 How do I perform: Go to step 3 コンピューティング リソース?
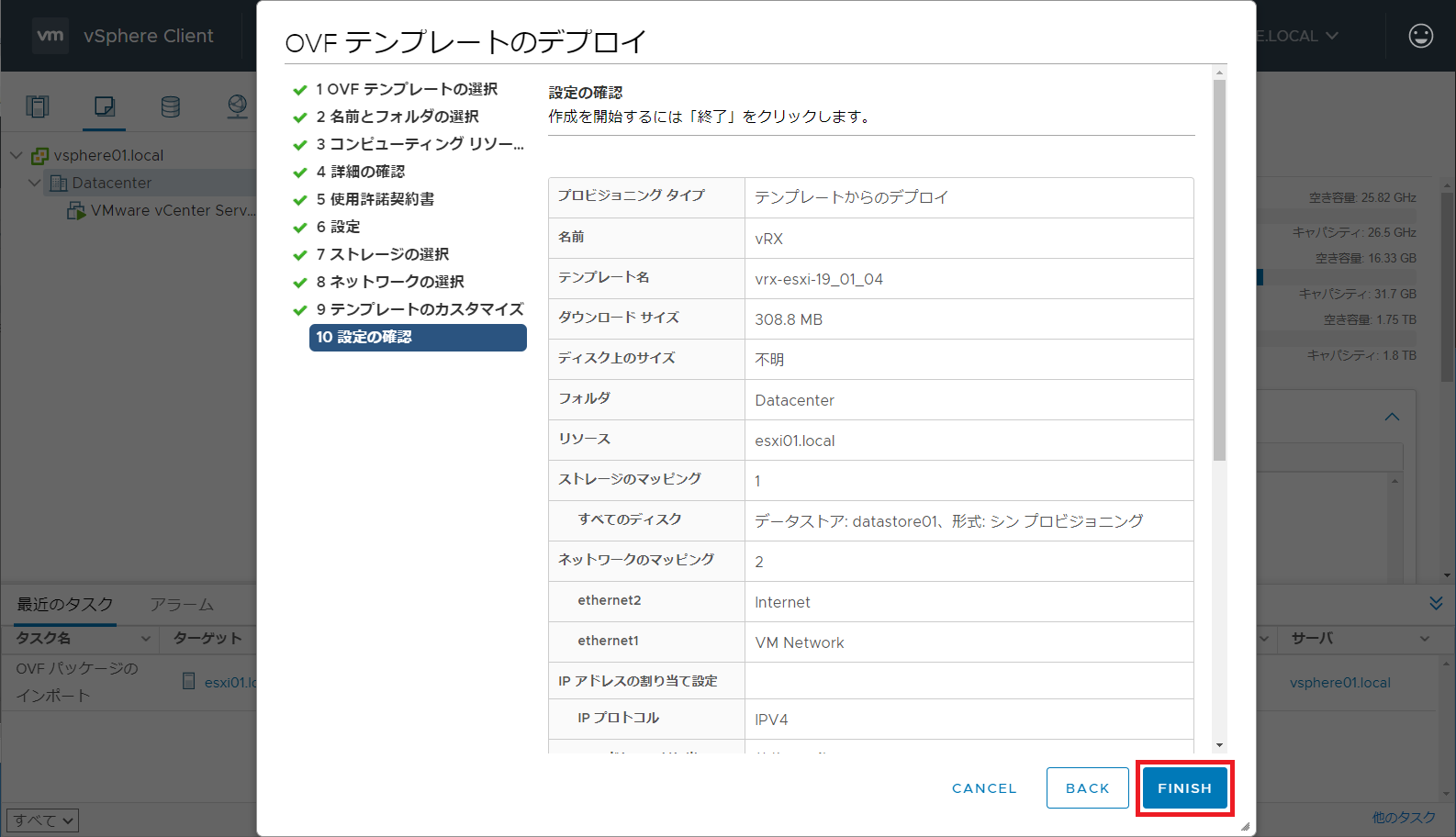[420, 144]
